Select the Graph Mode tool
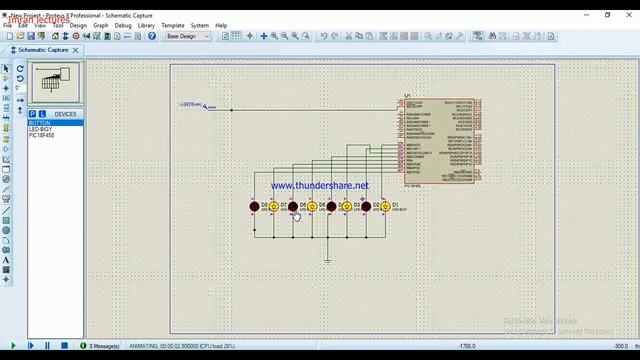This screenshot has height=360, width=640. point(6,159)
